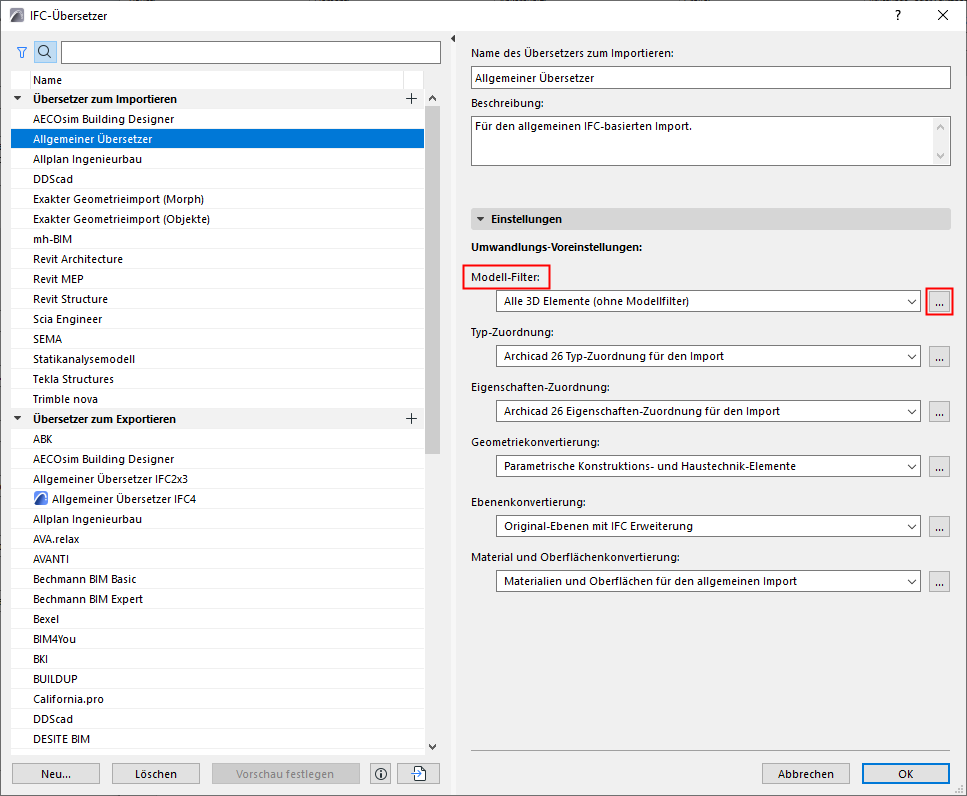
Task: Click the list scrollbar up arrow
Action: tap(432, 99)
